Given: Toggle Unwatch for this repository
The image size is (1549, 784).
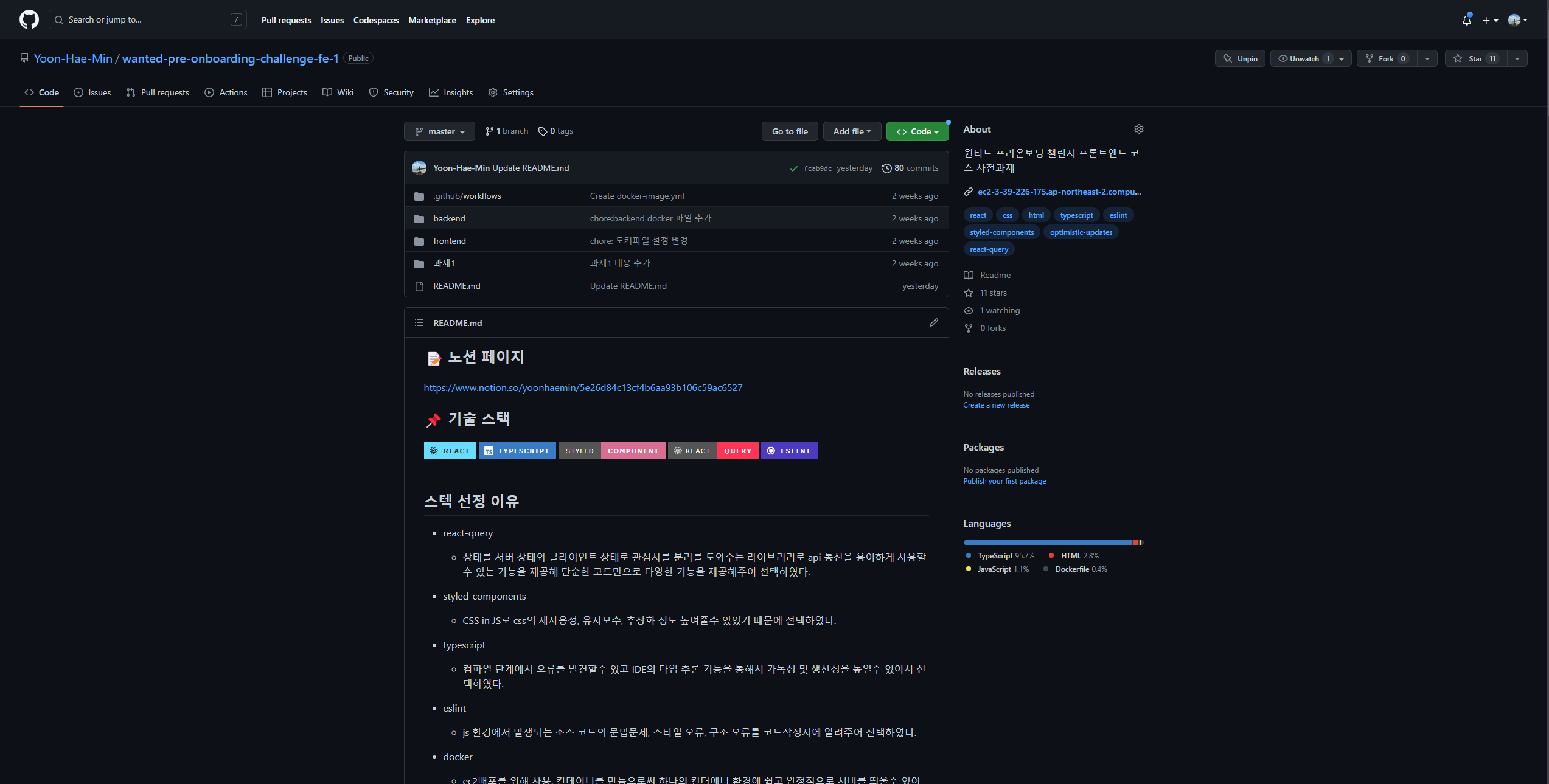Looking at the screenshot, I should [1303, 58].
